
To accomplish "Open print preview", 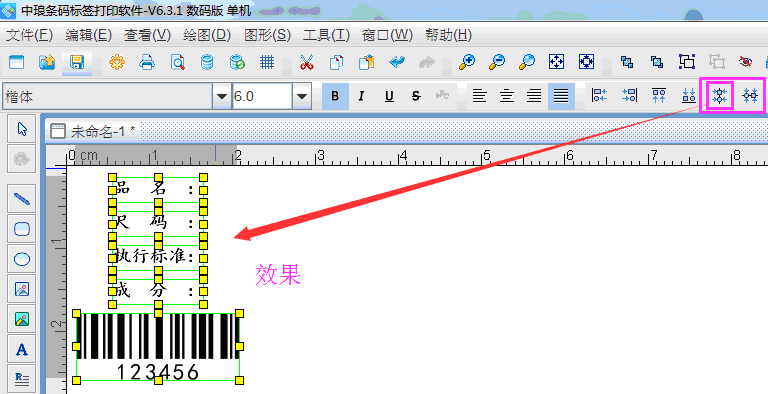I will click(177, 62).
